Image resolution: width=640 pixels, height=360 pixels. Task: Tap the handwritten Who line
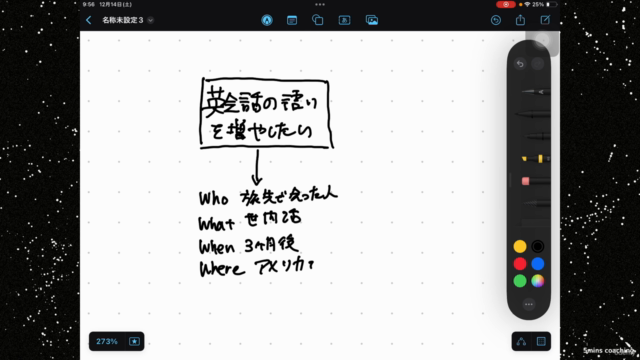(268, 197)
